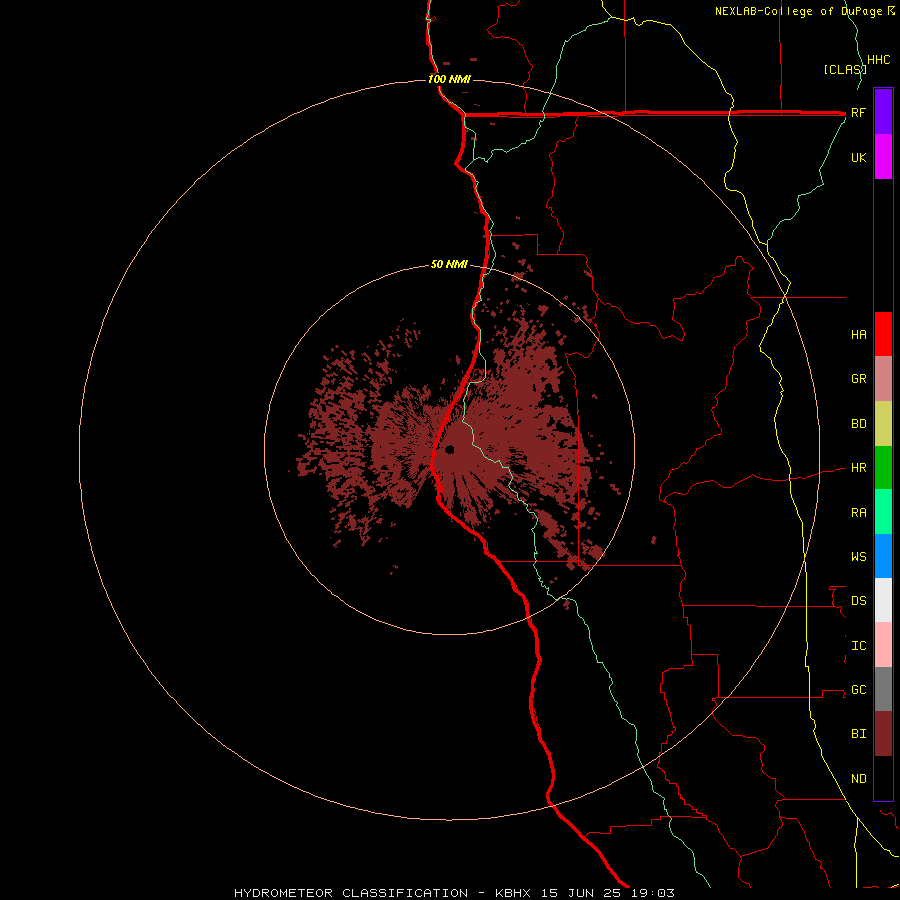Click the [CLAS] units label
Screen dimensions: 900x900
[845, 69]
